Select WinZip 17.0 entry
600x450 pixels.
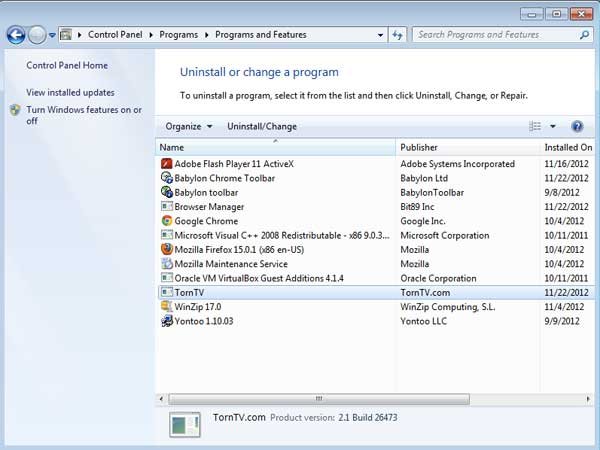(198, 307)
